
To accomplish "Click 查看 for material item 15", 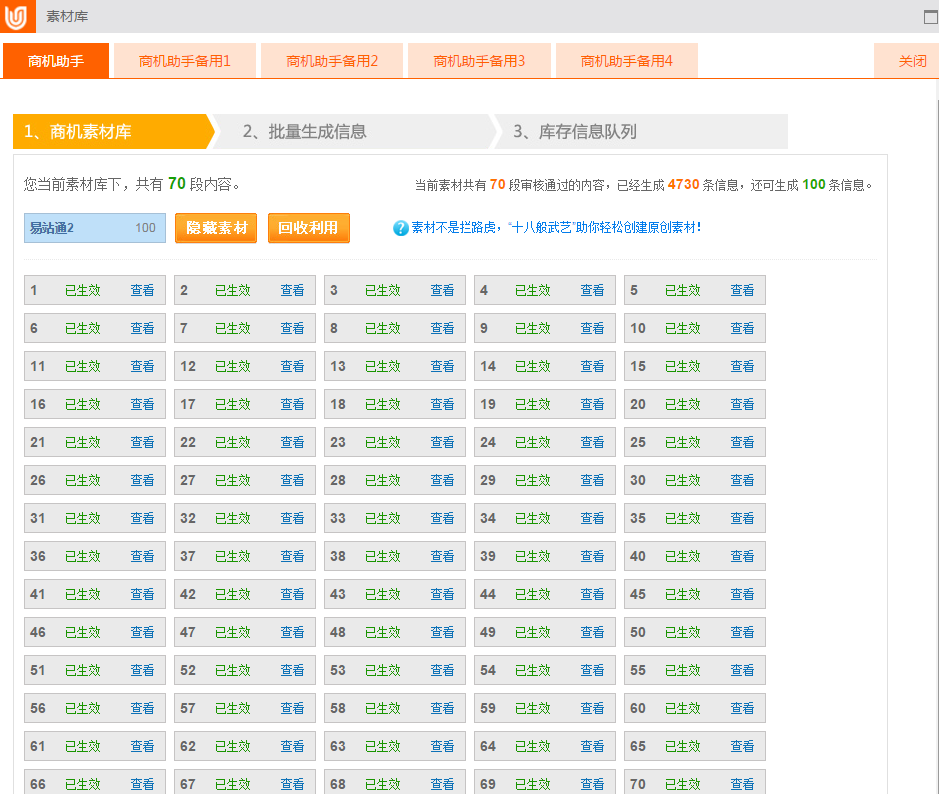I will click(742, 366).
